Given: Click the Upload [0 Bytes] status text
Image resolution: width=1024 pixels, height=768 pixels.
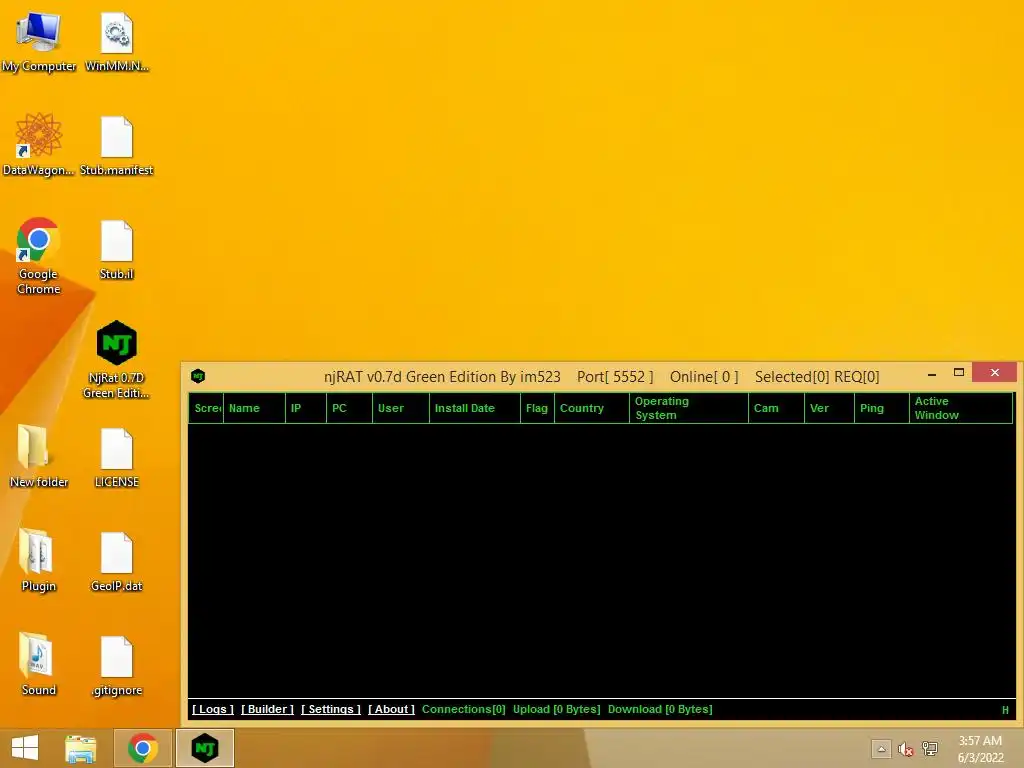Looking at the screenshot, I should pos(556,709).
